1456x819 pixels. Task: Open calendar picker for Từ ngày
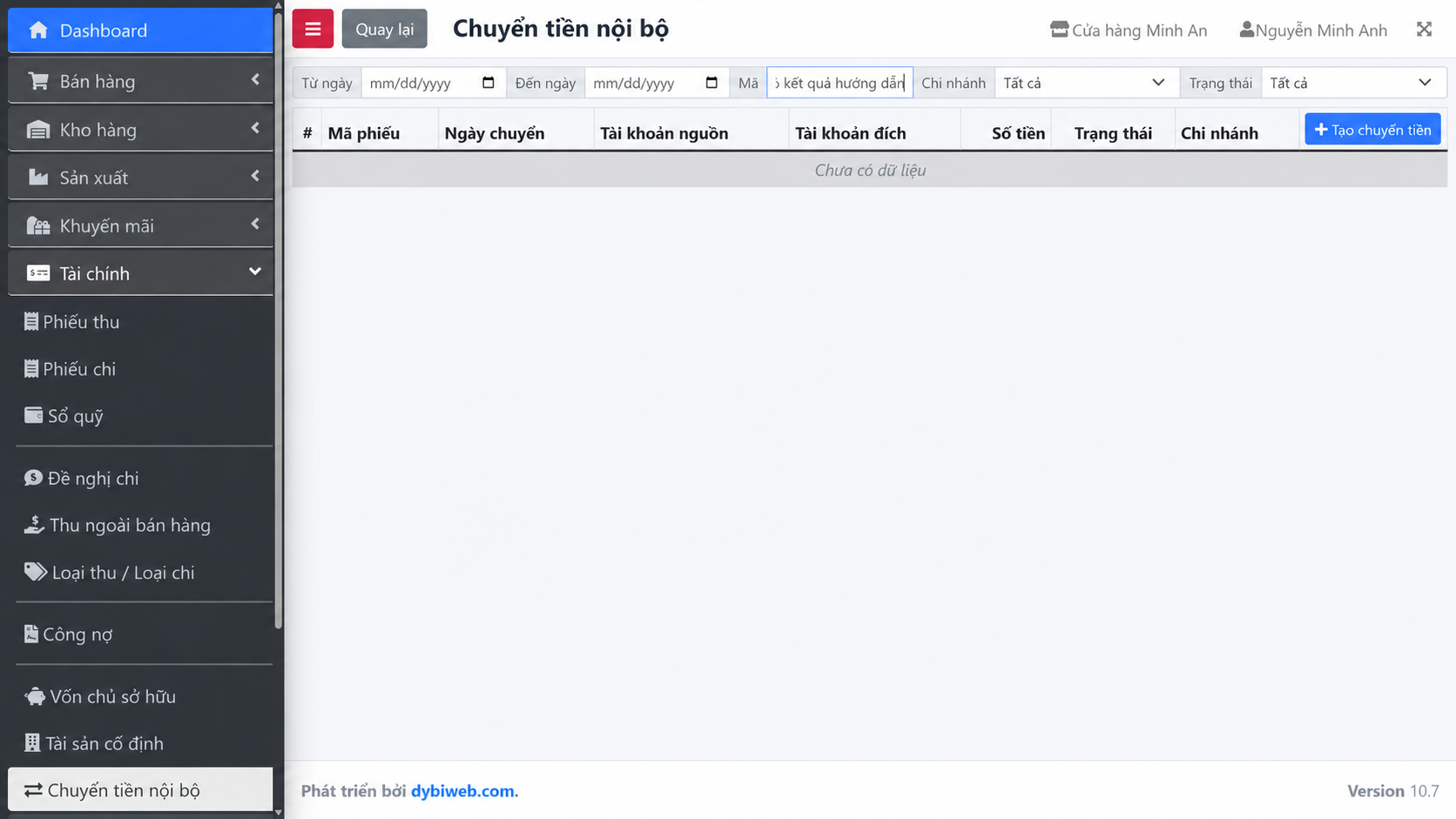point(489,83)
